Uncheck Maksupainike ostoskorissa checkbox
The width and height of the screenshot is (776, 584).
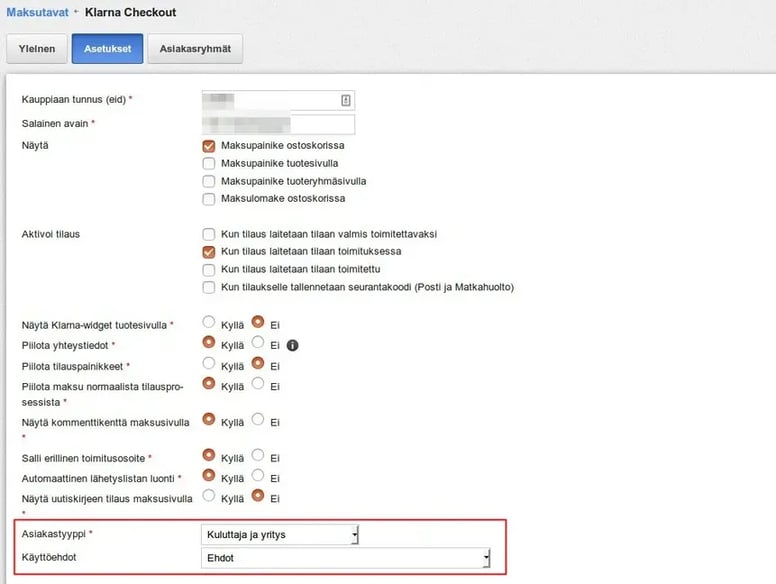pos(209,146)
